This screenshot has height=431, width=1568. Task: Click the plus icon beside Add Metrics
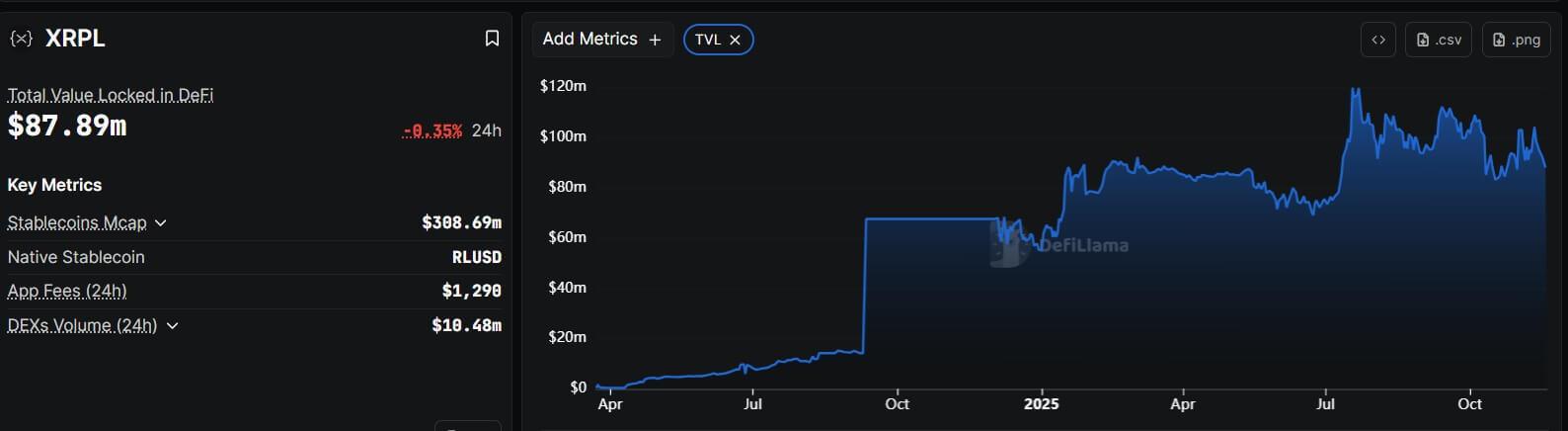[x=655, y=40]
